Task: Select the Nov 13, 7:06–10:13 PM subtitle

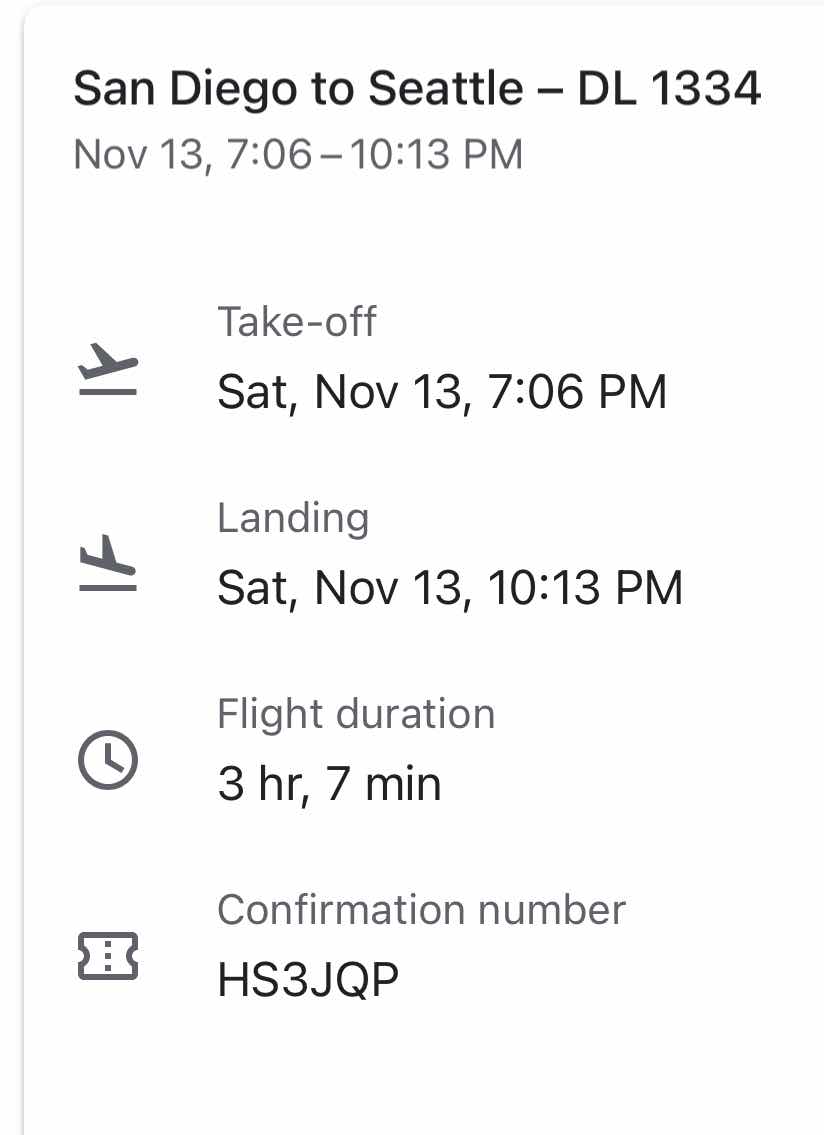Action: point(298,155)
